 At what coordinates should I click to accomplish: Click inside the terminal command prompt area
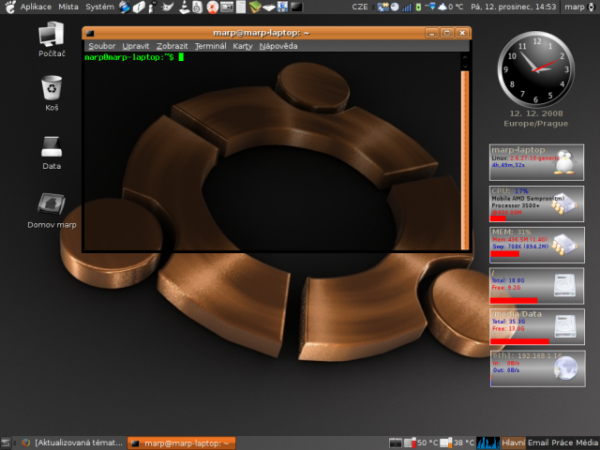272,153
